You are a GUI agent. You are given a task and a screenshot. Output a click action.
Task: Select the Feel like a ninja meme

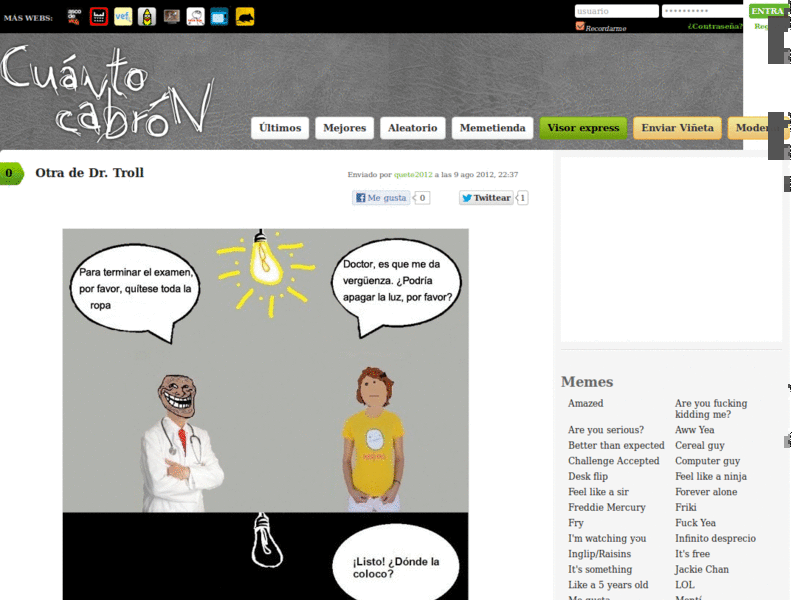711,476
